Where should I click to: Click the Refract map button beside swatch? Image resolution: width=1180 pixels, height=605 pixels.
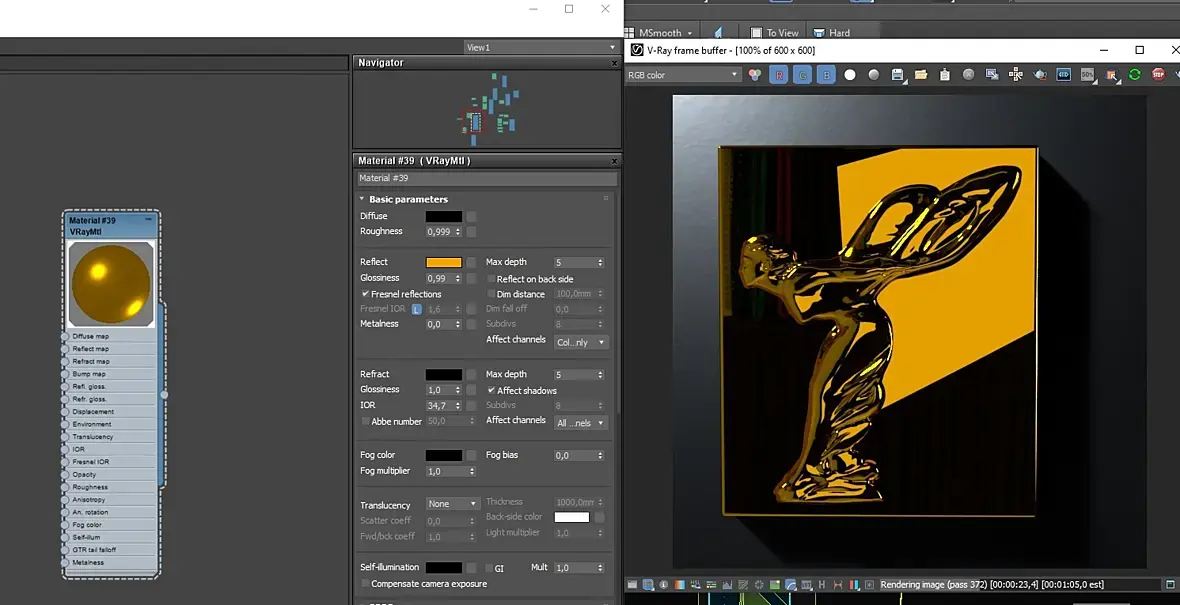471,375
